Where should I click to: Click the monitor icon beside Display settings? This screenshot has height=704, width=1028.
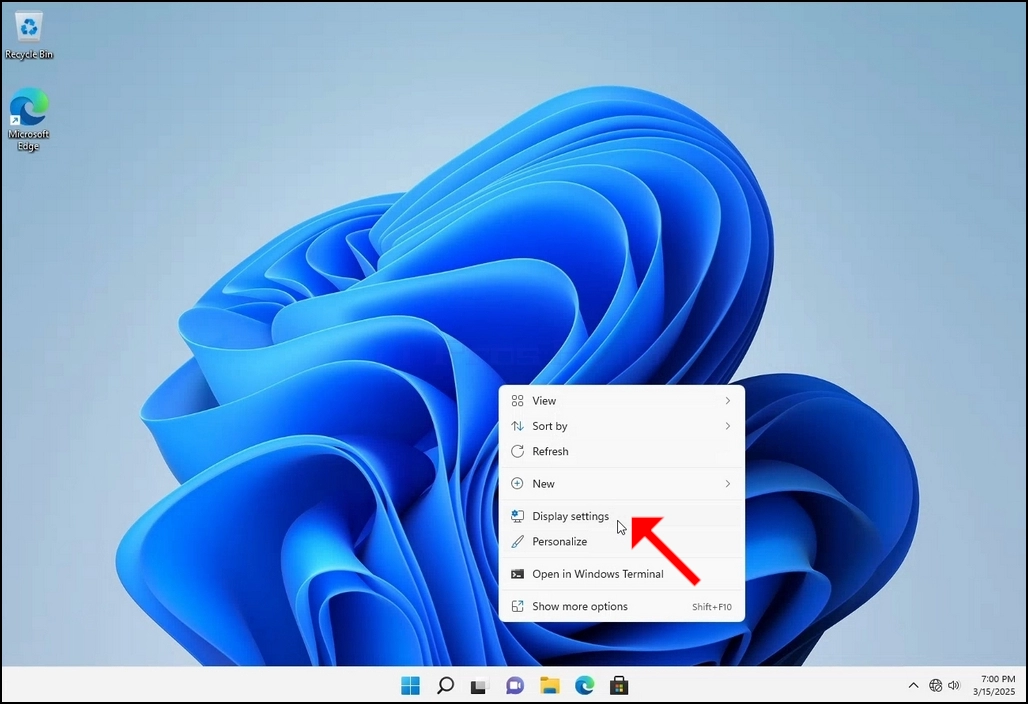[x=517, y=516]
